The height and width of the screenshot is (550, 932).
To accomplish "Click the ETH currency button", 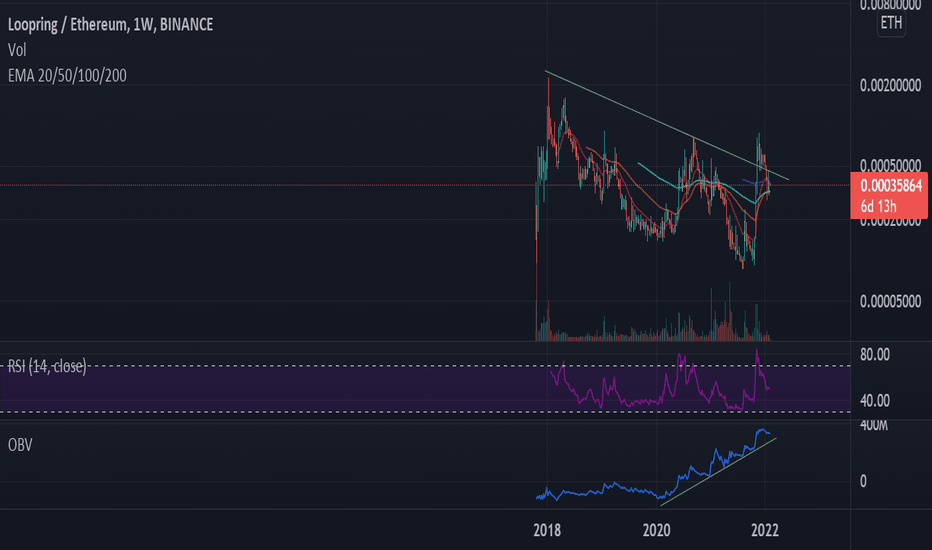I will click(891, 23).
